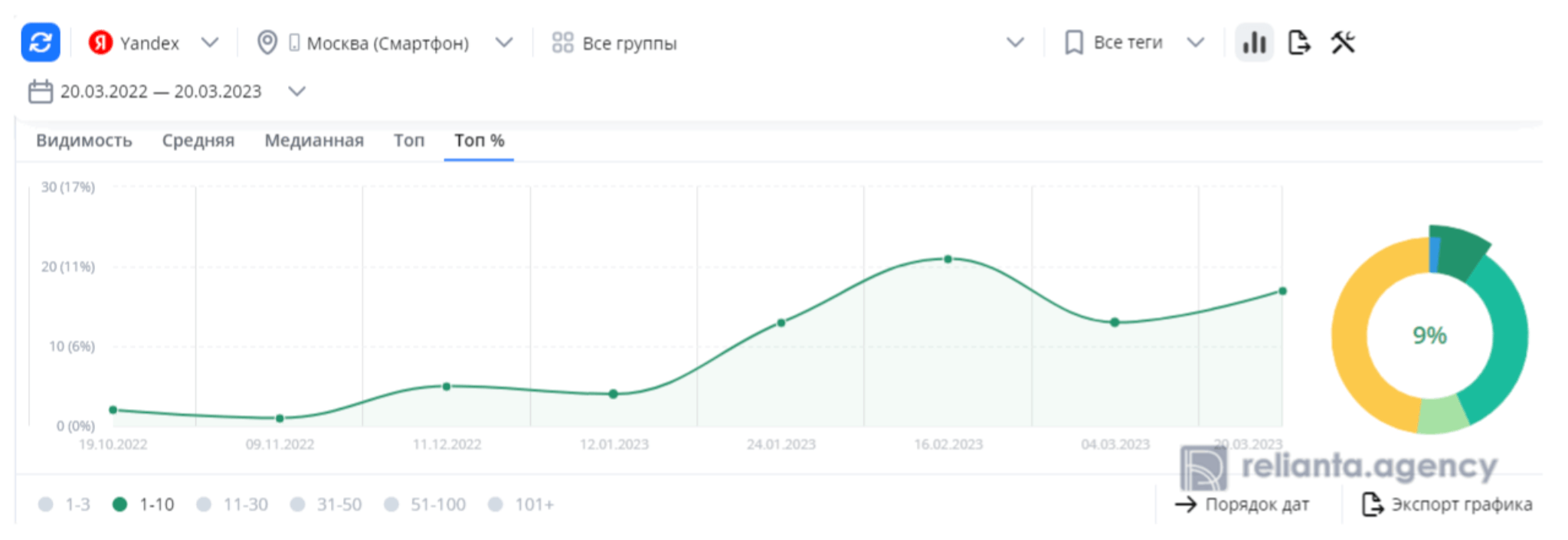
Task: Click the Порядок дат button
Action: (x=1242, y=505)
